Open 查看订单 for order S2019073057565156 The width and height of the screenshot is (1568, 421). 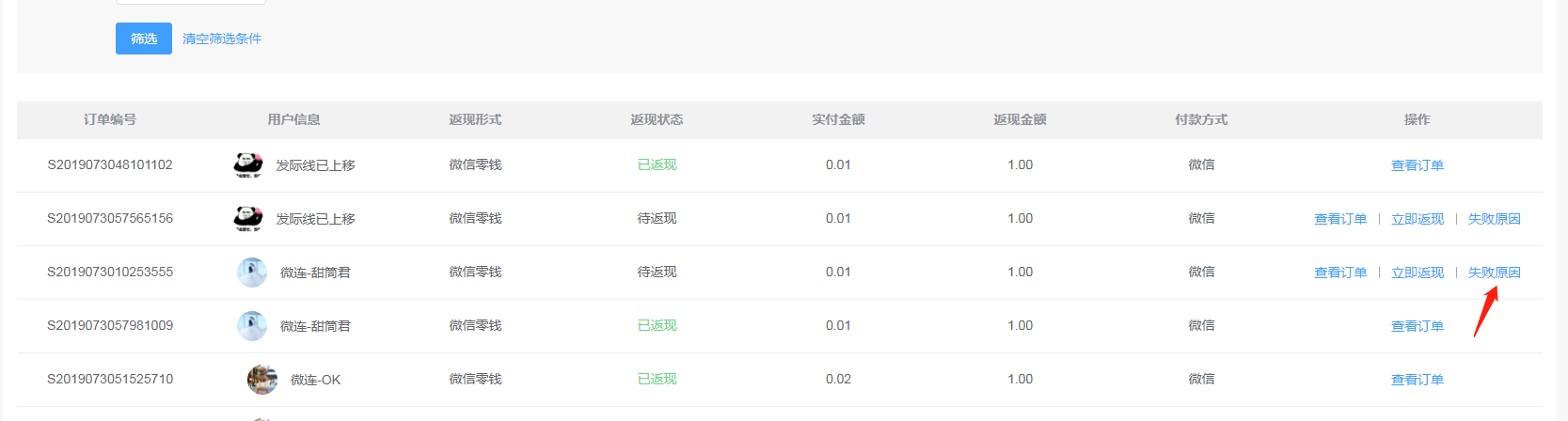1340,219
